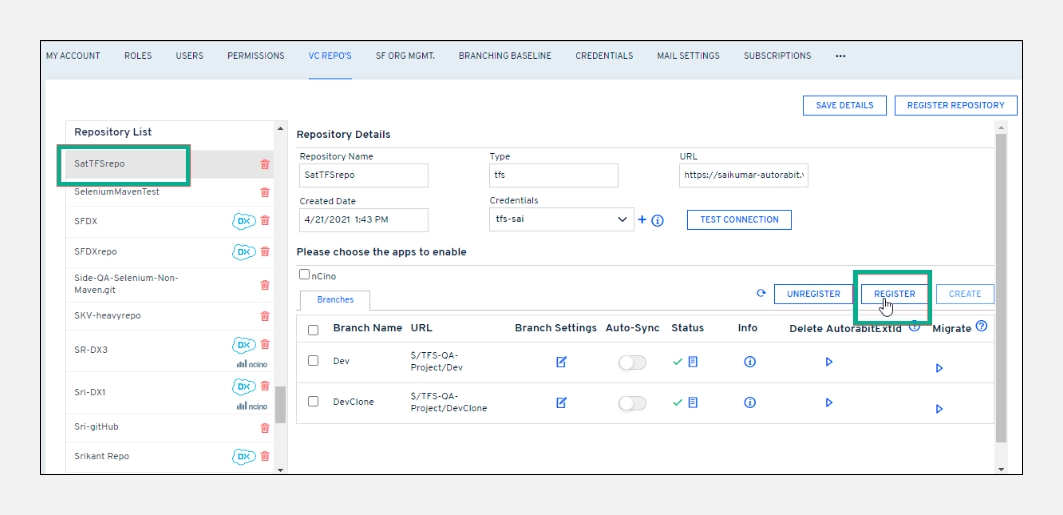Screen dimensions: 1063x515
Task: Open the Credentials dropdown showing tfs-sai
Action: pyautogui.click(x=561, y=219)
